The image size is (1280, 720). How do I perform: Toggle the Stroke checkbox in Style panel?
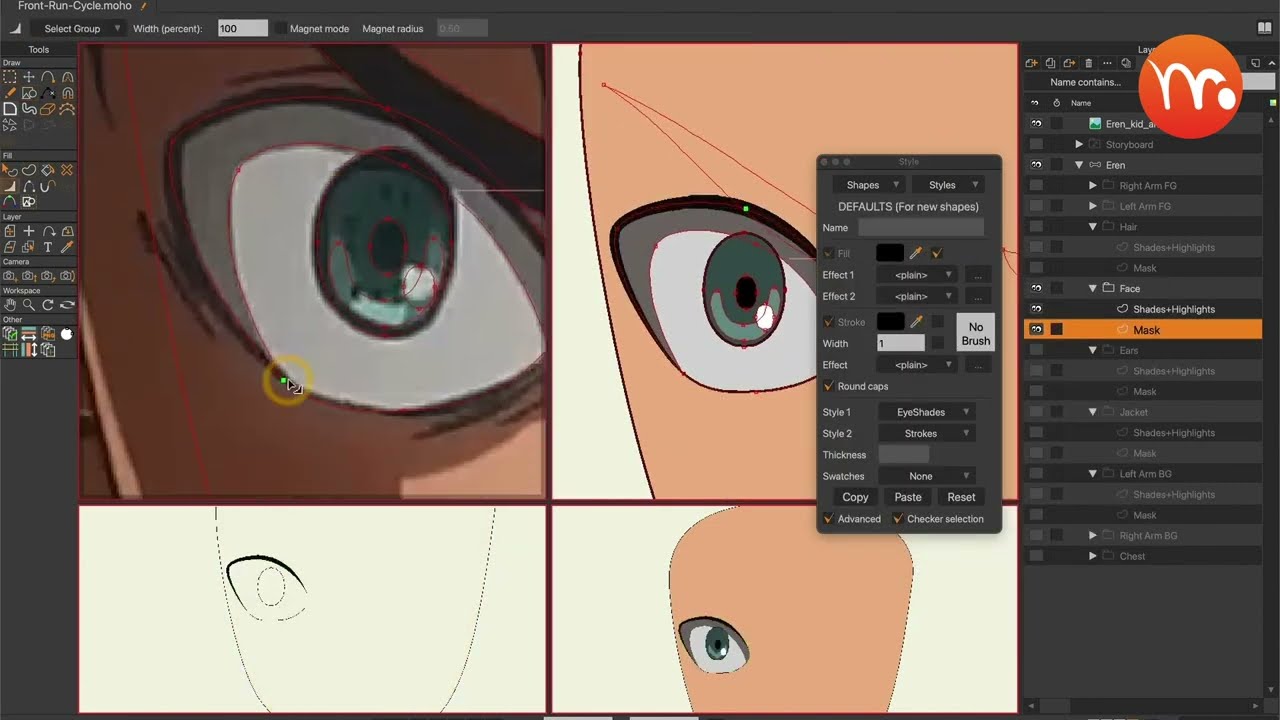coord(828,322)
